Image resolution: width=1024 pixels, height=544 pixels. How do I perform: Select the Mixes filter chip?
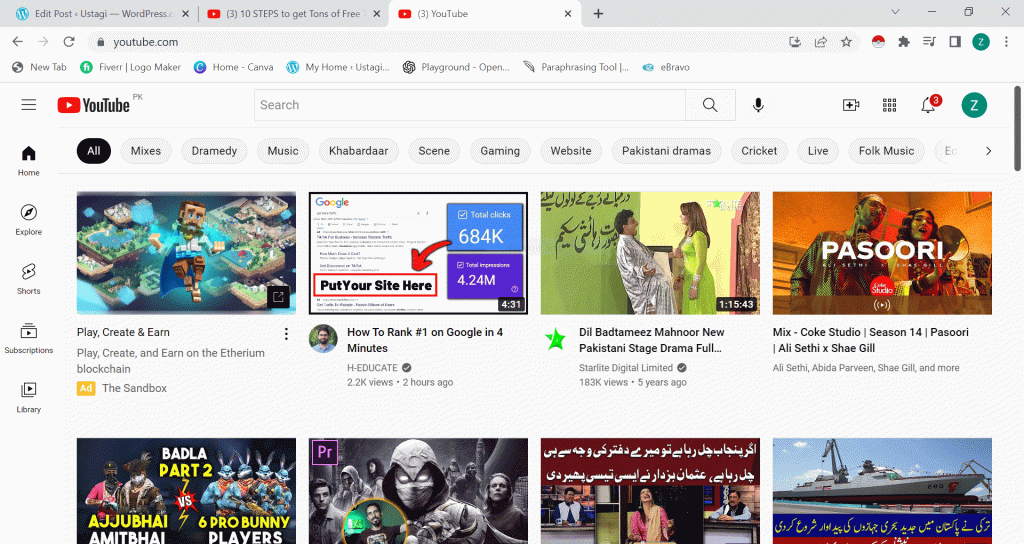pyautogui.click(x=146, y=151)
